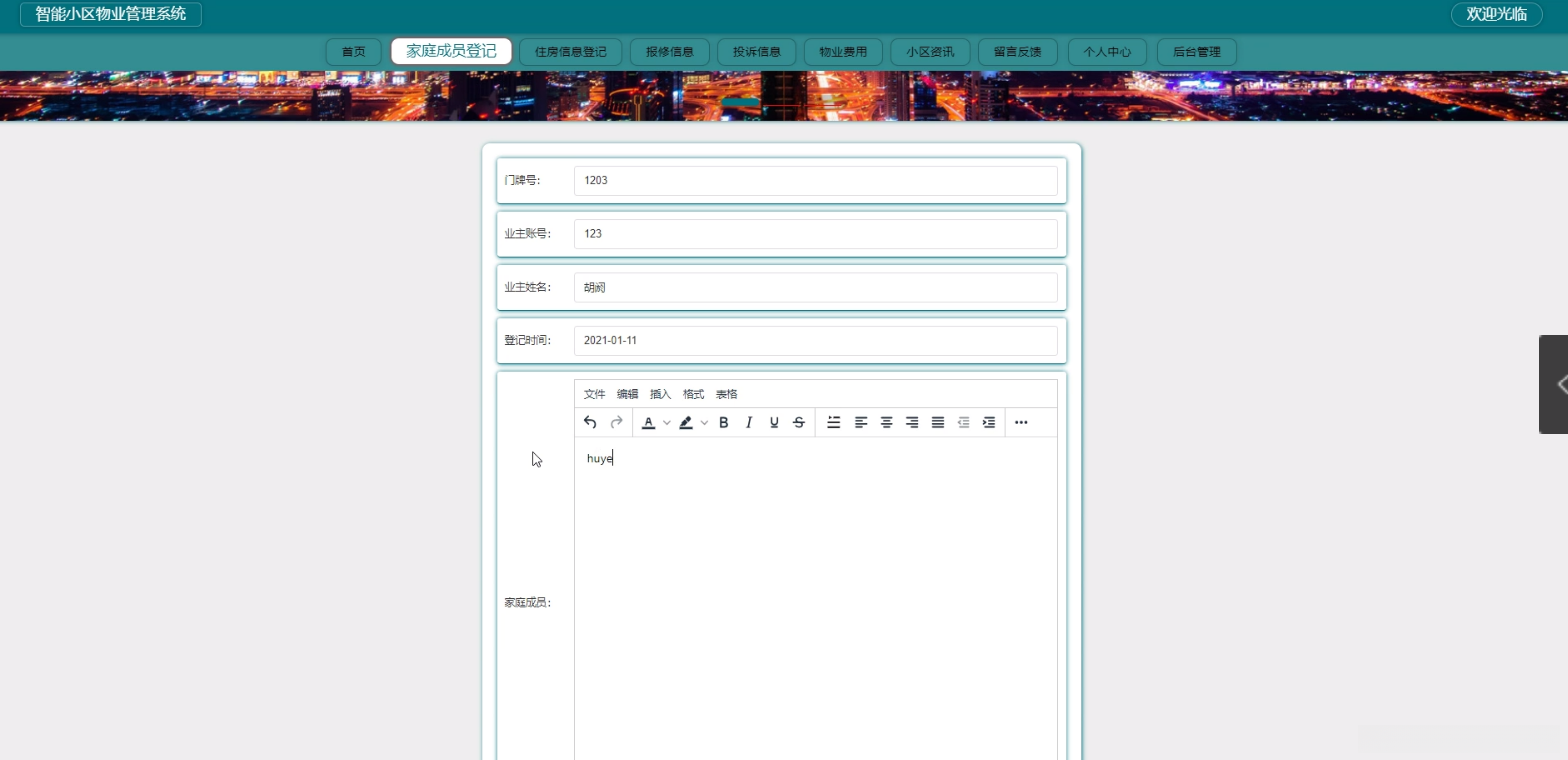Screen dimensions: 1568x760
Task: Open the 编辑 menu in the editor
Action: pyautogui.click(x=628, y=394)
